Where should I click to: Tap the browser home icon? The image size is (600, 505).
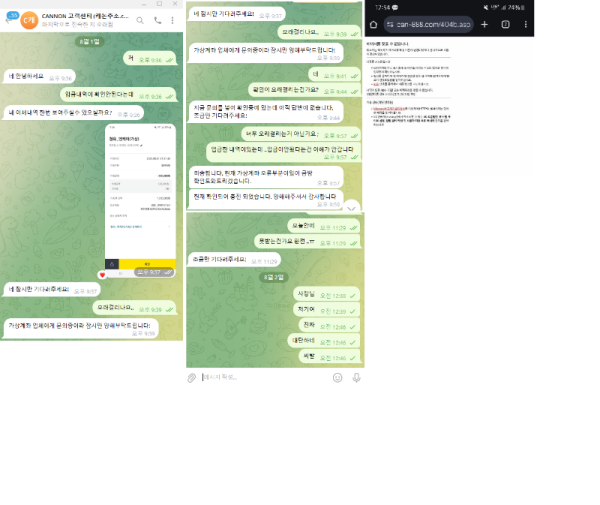374,24
